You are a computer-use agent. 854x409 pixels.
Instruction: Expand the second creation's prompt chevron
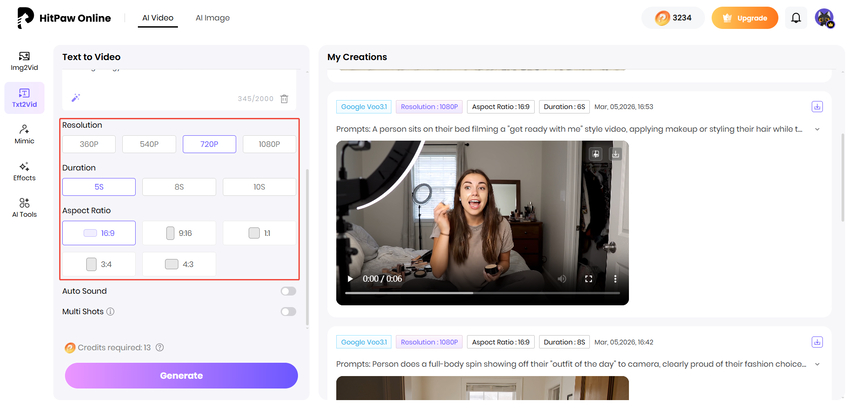click(x=817, y=365)
